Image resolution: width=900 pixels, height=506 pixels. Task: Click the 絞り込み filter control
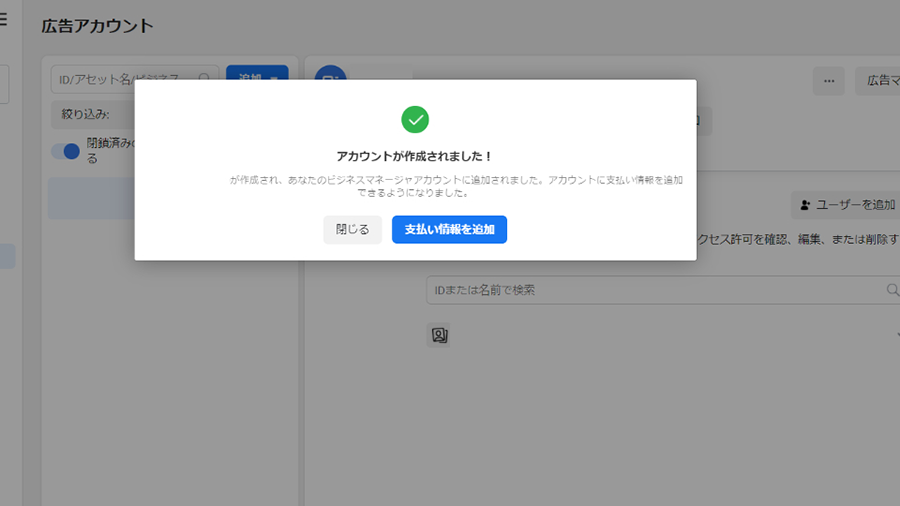click(92, 114)
